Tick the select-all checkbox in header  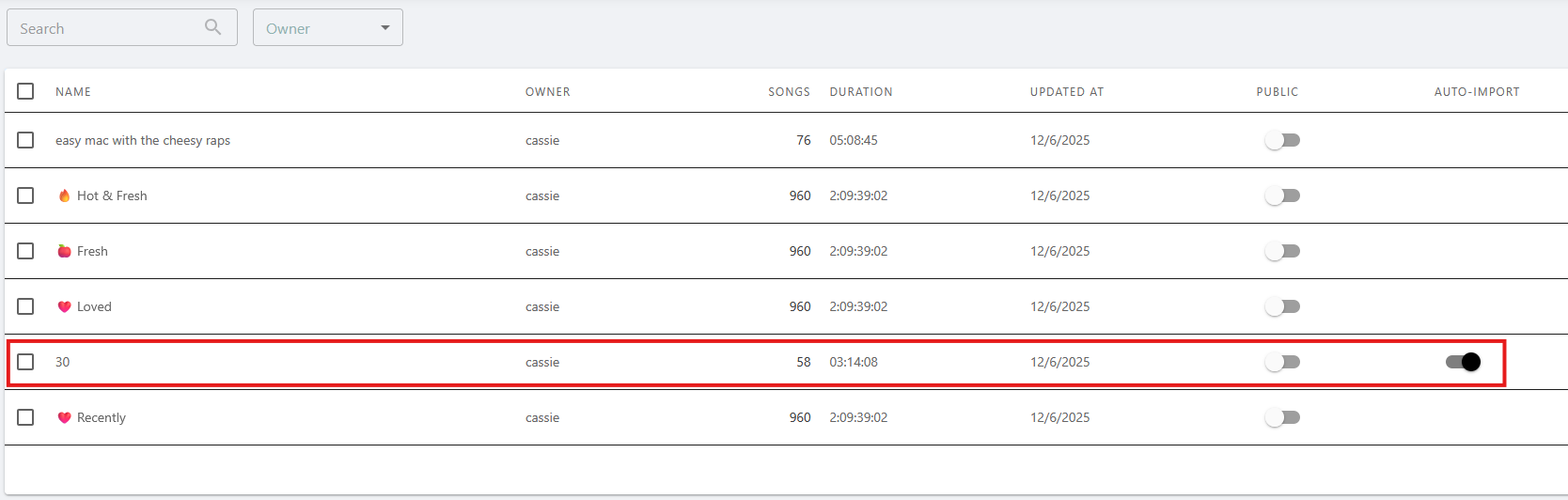click(x=25, y=91)
